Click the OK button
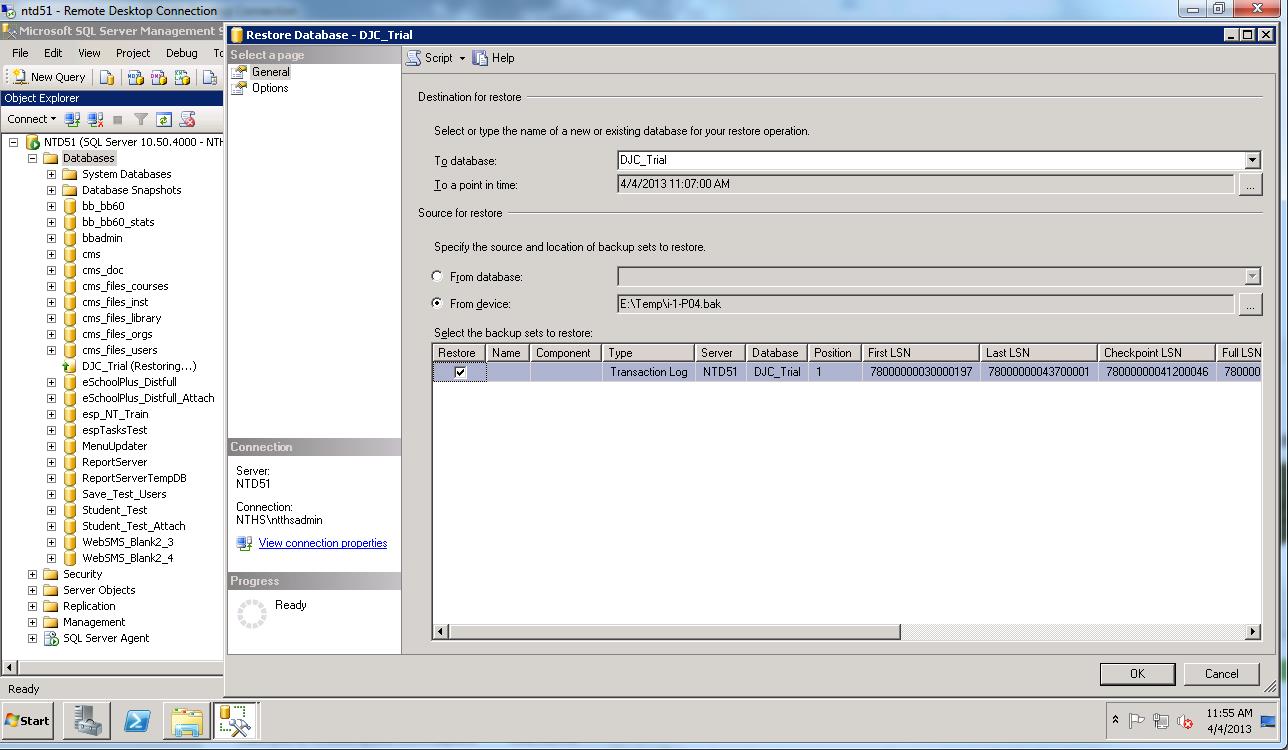This screenshot has width=1288, height=750. pyautogui.click(x=1137, y=674)
